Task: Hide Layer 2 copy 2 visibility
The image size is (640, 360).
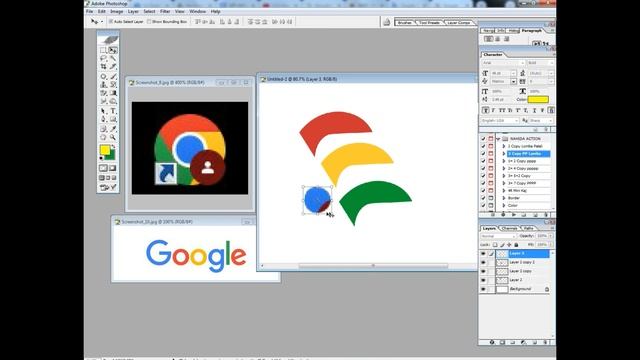Action: point(483,262)
